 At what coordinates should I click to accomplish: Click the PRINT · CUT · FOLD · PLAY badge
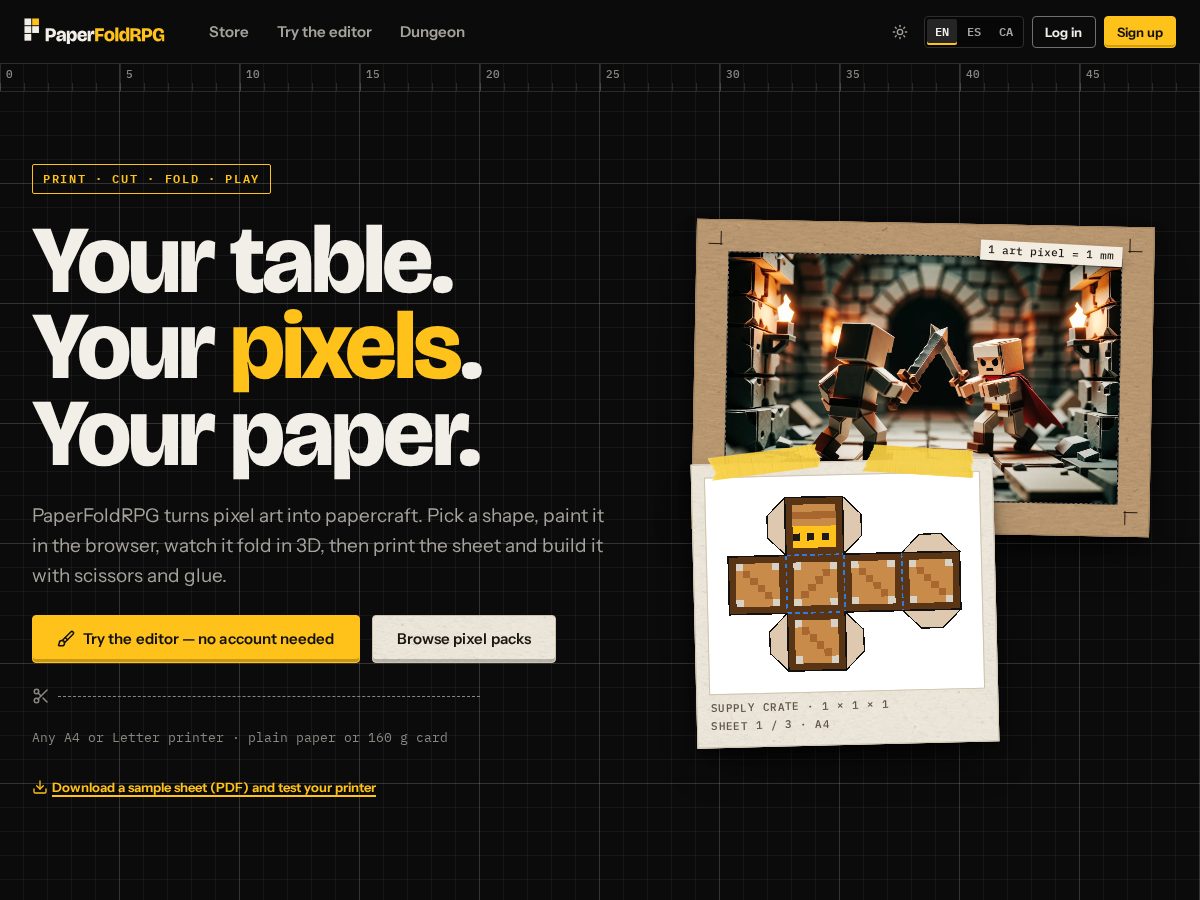(x=151, y=179)
